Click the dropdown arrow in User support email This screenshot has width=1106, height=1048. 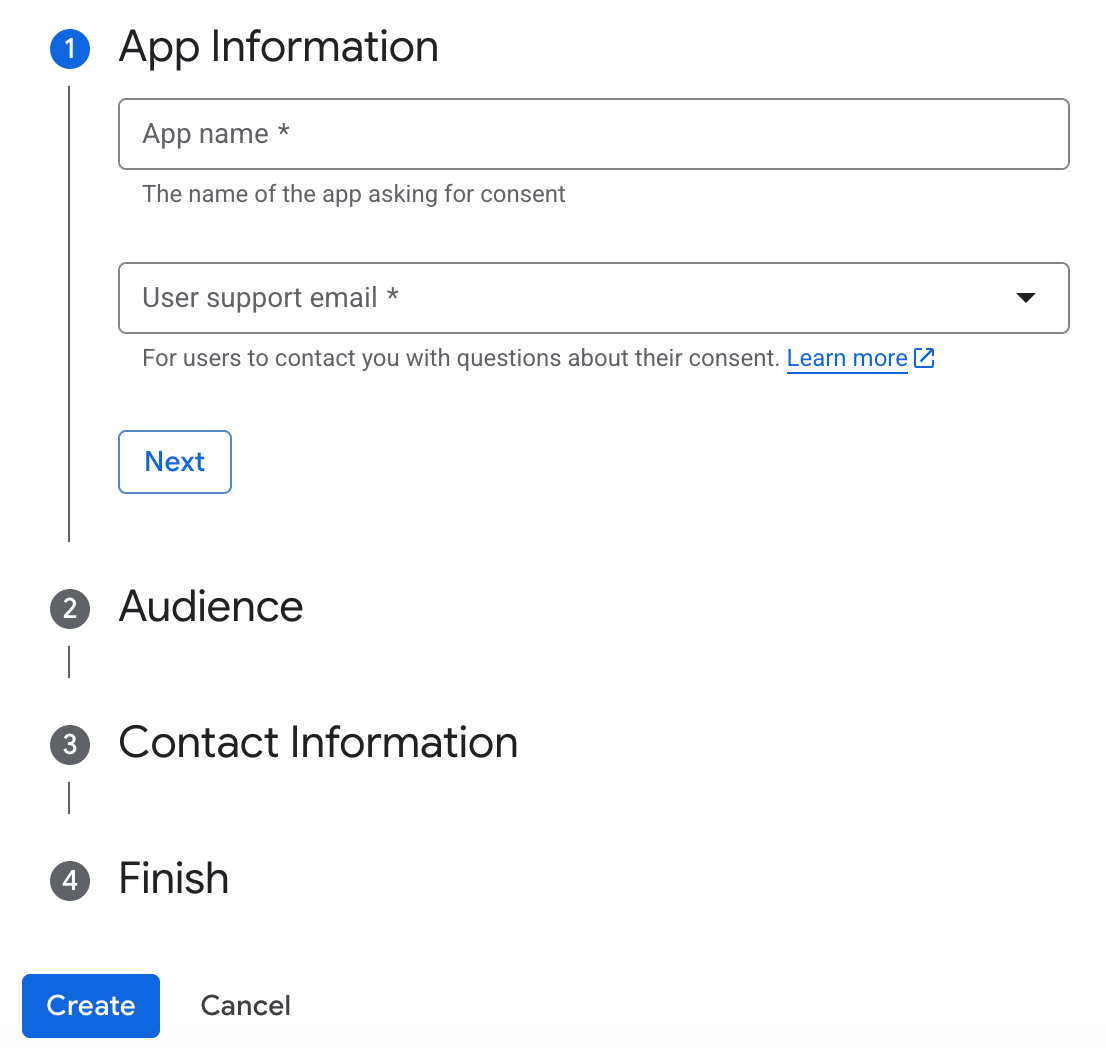[1026, 298]
